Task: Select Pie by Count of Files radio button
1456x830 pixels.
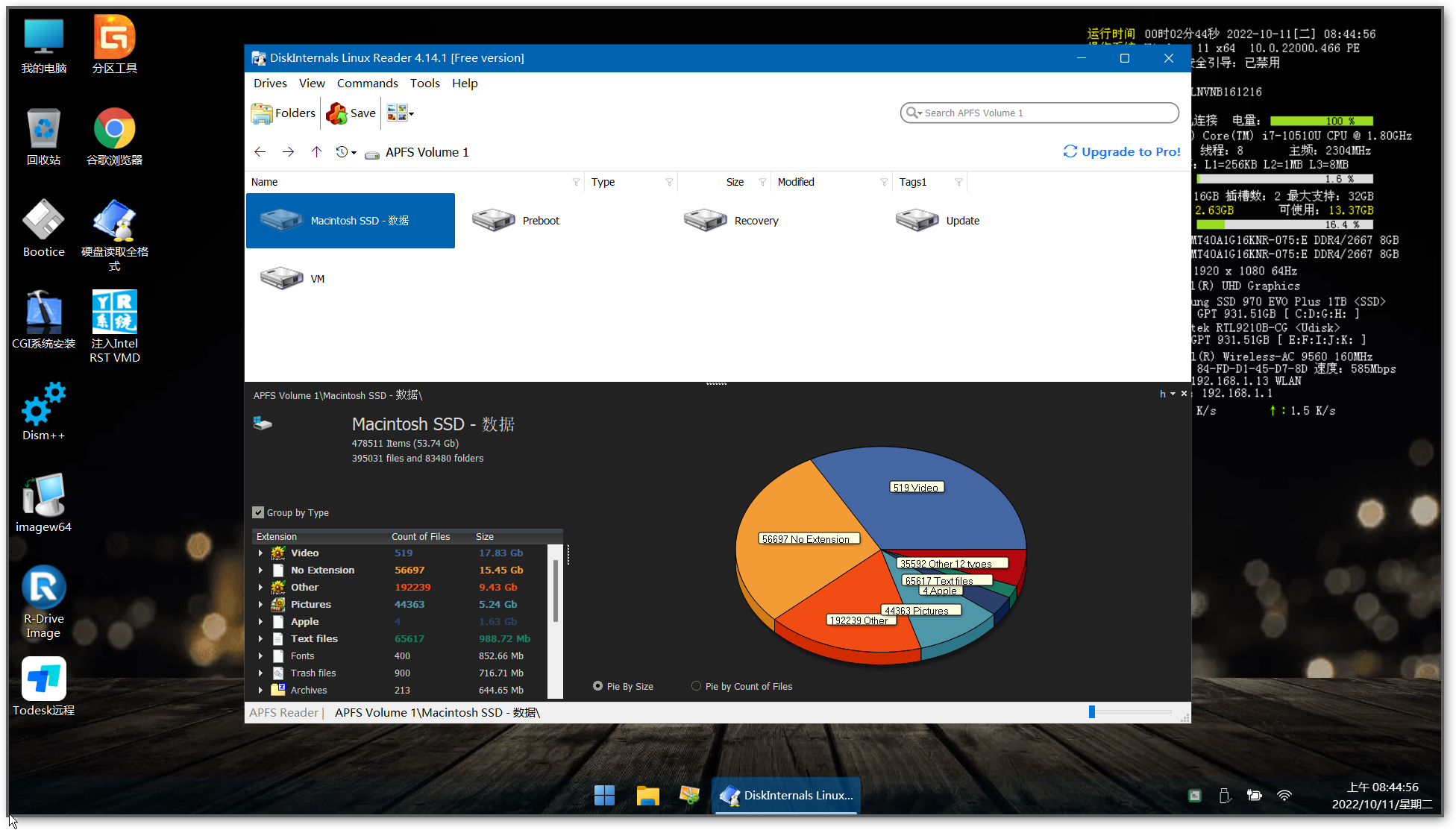Action: point(697,686)
